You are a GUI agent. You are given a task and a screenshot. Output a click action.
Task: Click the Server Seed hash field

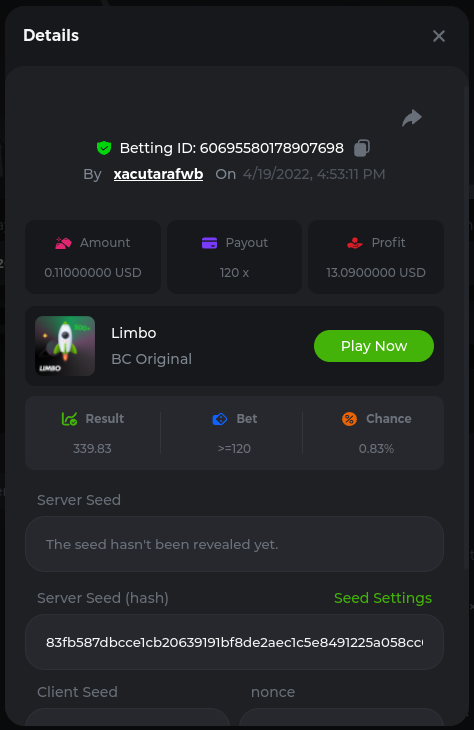coord(234,642)
